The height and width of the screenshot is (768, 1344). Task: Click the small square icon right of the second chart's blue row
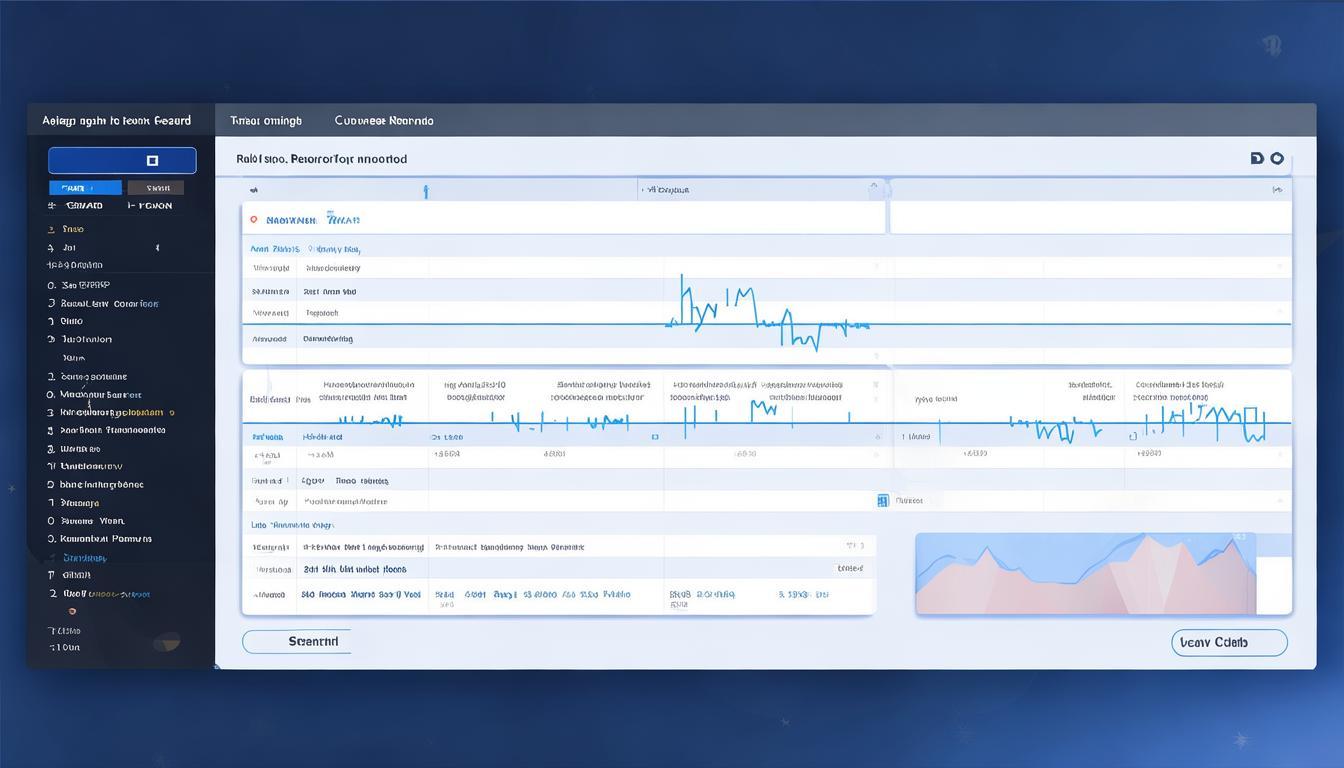tap(655, 437)
